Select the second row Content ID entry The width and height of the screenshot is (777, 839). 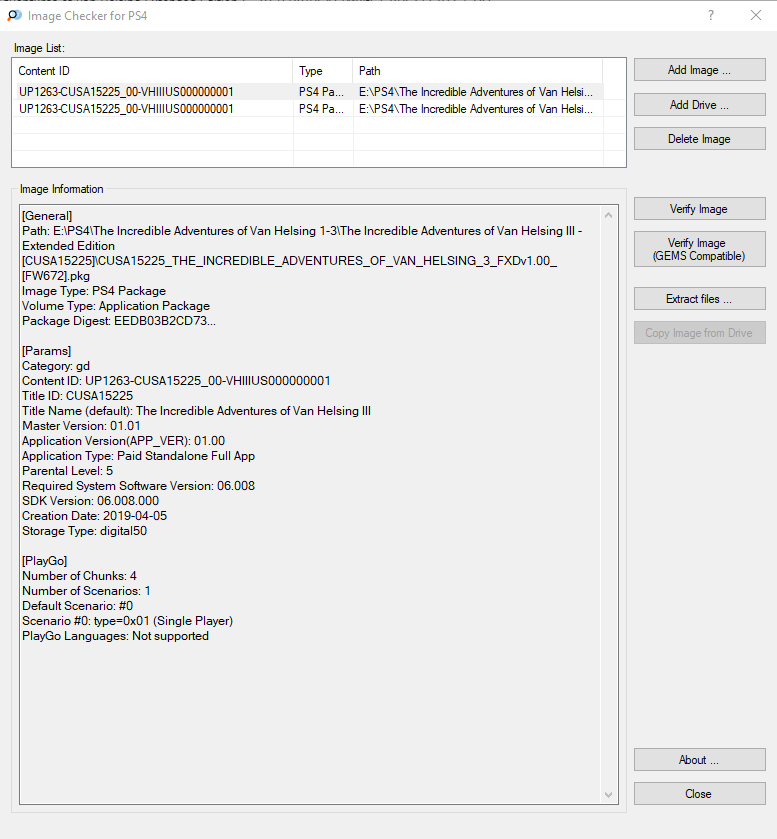coord(126,109)
